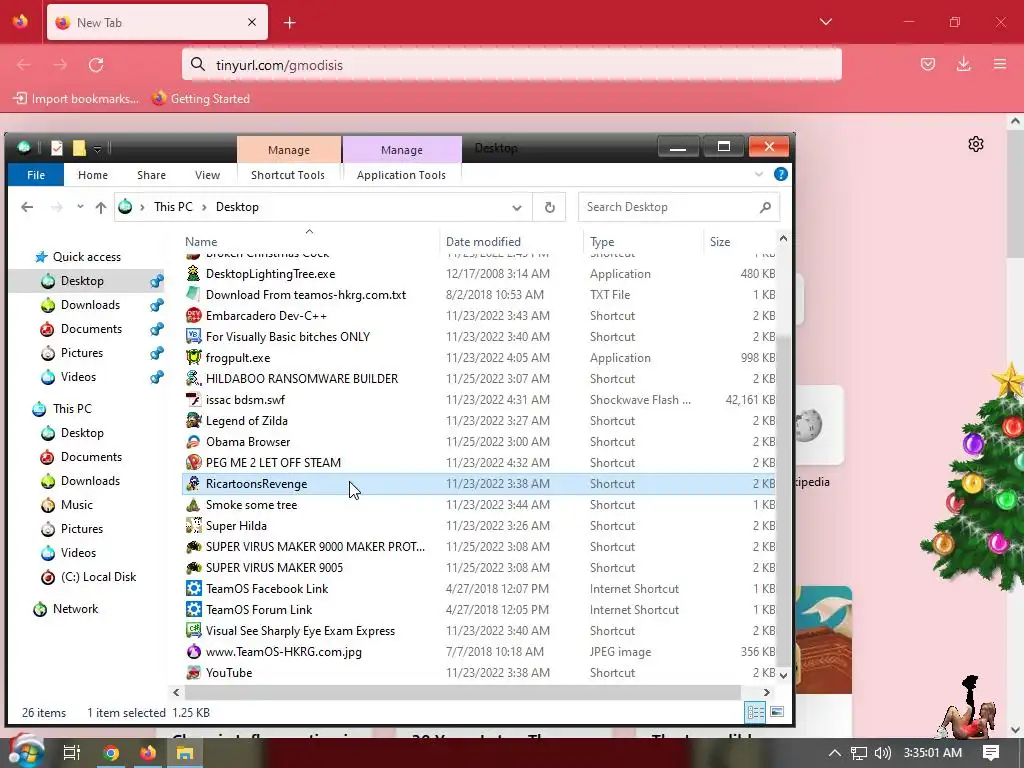Select Downloads under Quick access
1024x768 pixels.
[90, 305]
